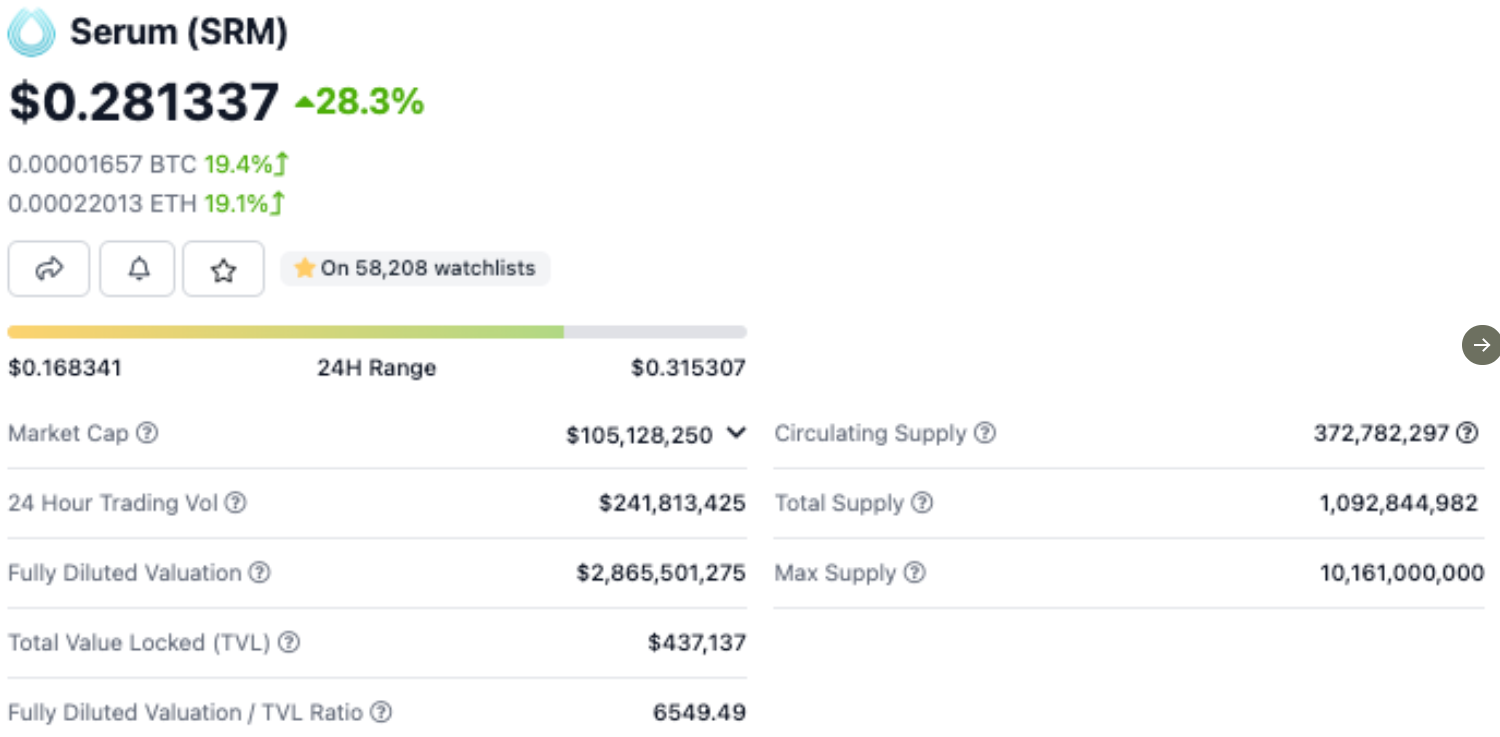Viewport: 1500px width, 737px height.
Task: Open FDV / TVL Ratio help icon
Action: coord(380,713)
